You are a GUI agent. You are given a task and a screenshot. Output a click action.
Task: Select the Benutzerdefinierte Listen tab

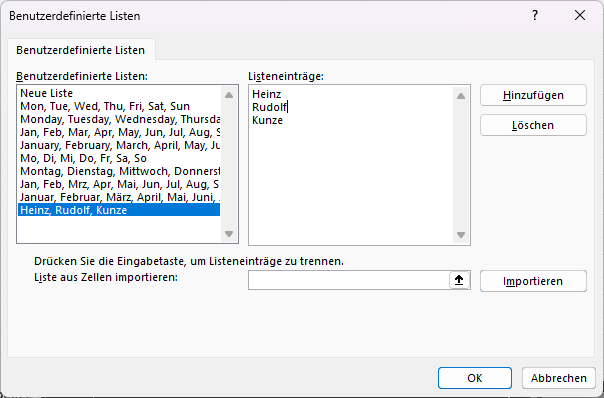pos(81,50)
